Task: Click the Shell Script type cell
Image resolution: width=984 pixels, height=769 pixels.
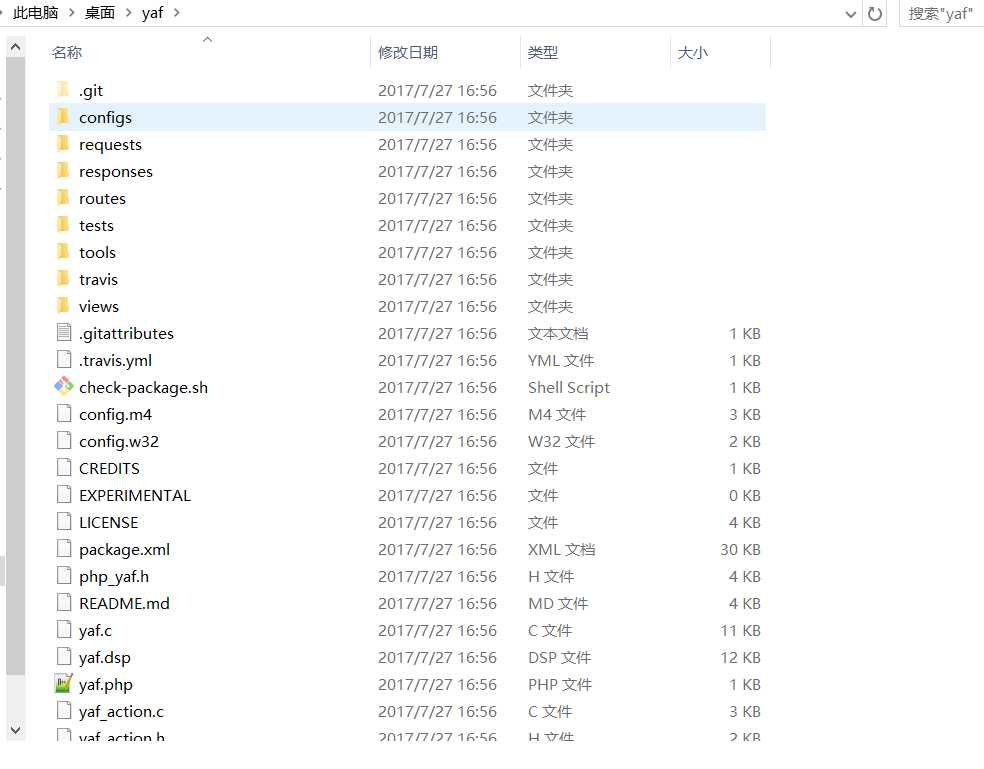Action: click(x=569, y=387)
